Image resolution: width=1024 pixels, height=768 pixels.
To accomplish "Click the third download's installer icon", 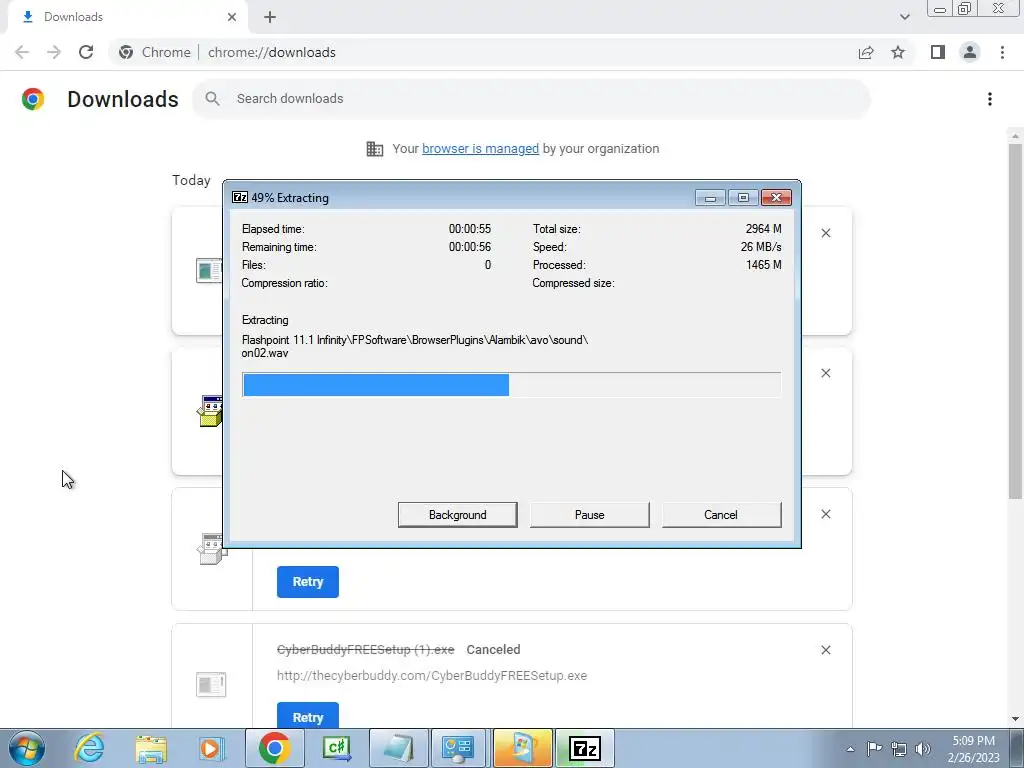I will tap(211, 549).
